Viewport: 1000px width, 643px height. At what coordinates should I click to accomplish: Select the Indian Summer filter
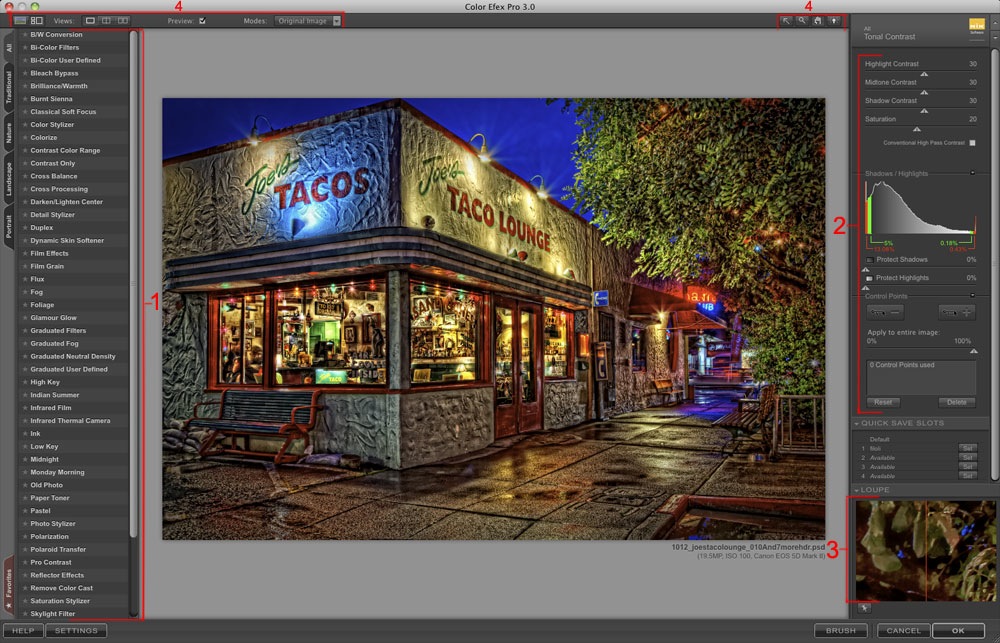pyautogui.click(x=55, y=395)
